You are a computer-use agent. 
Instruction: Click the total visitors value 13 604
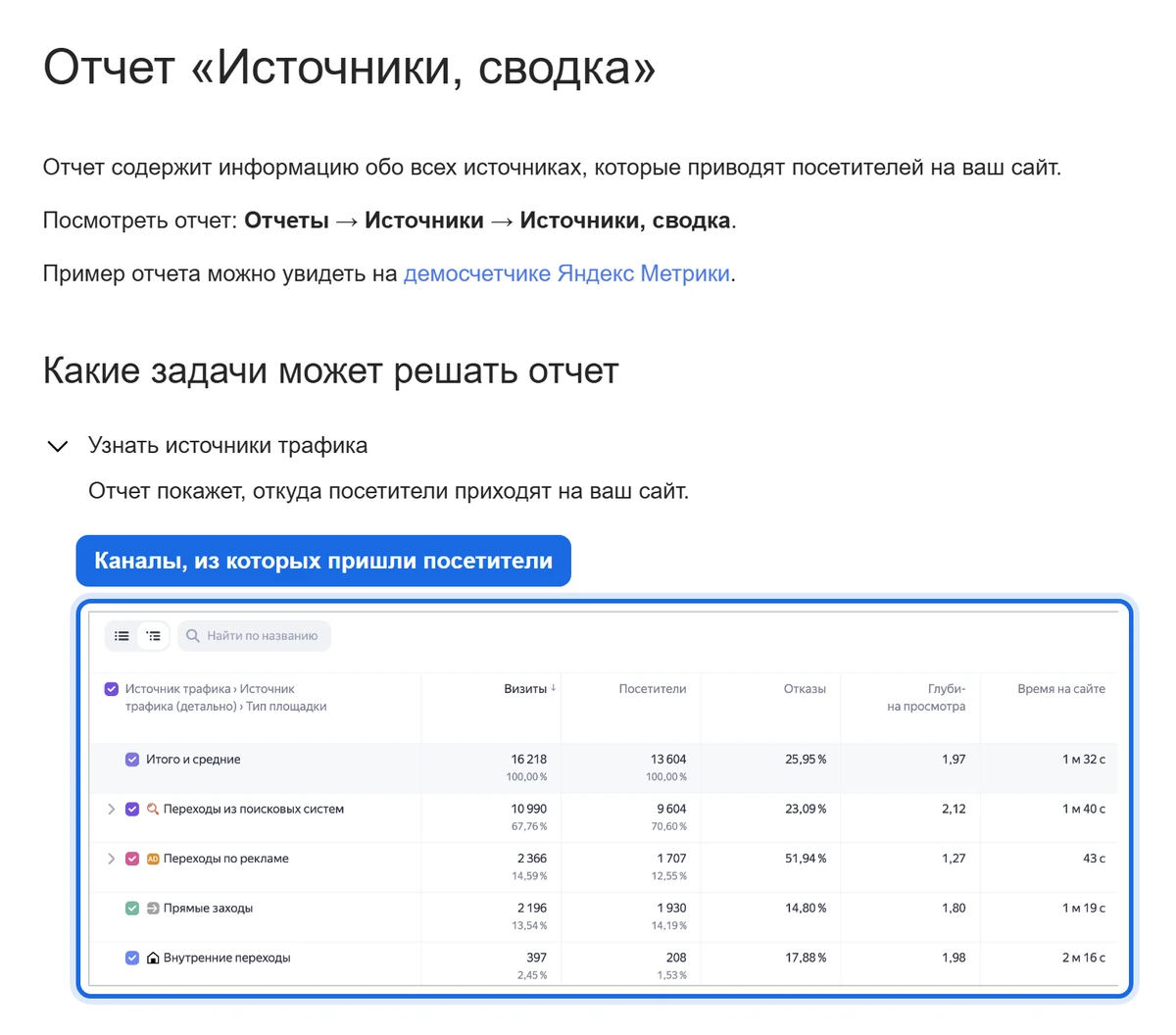668,760
